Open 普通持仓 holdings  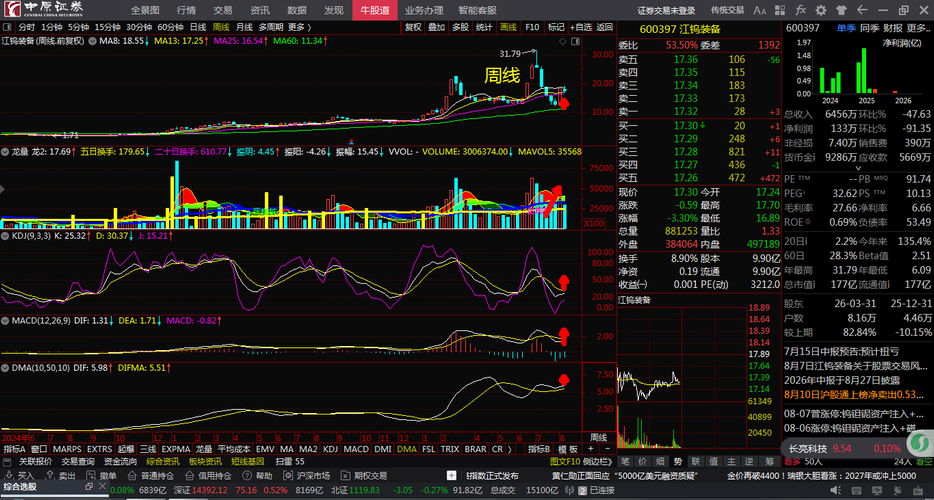pos(152,476)
